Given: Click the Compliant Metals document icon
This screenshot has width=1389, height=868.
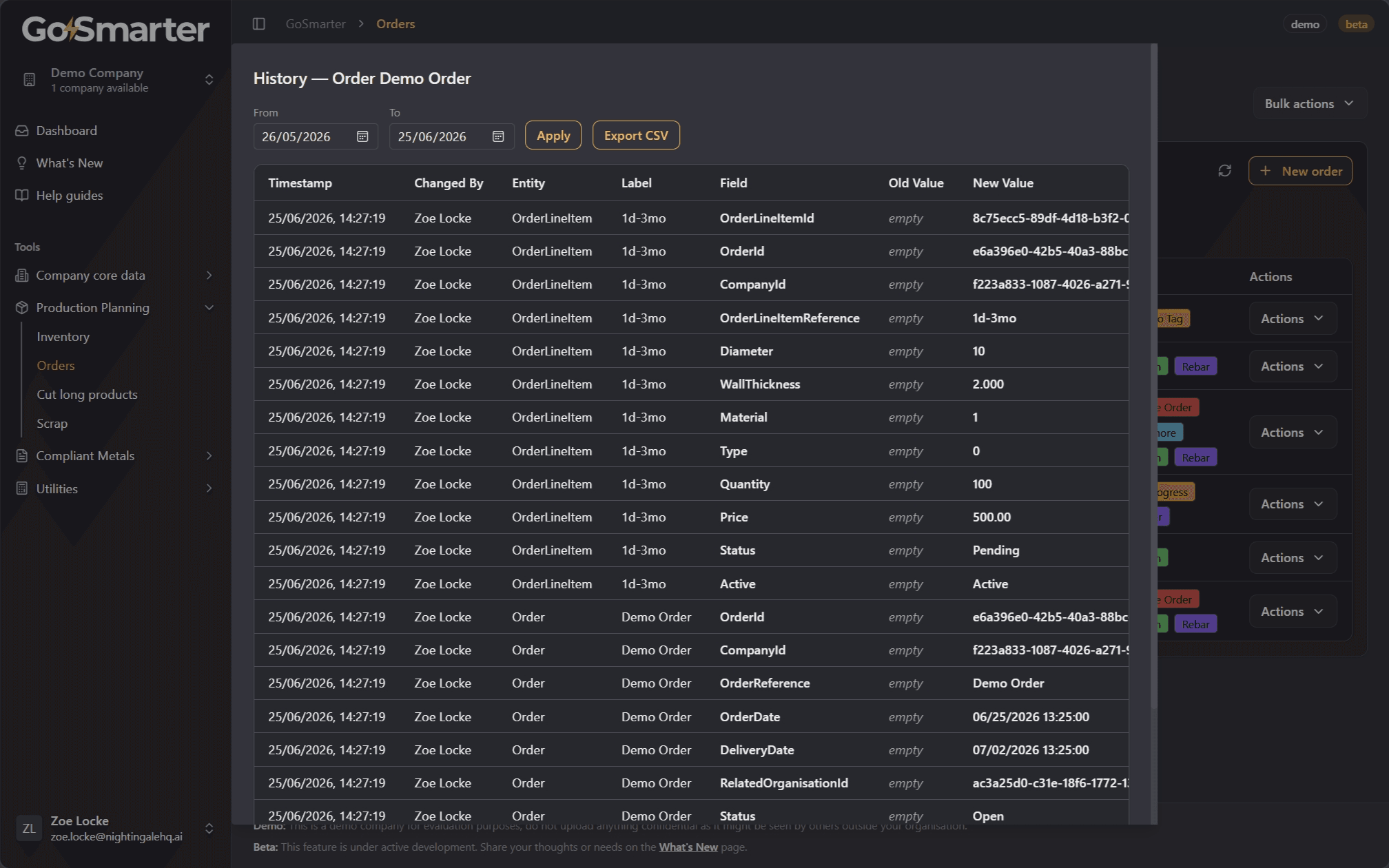Looking at the screenshot, I should point(22,456).
